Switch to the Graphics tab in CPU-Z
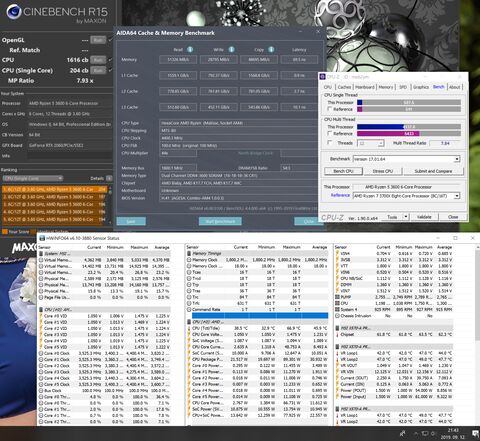480x441 pixels. click(421, 87)
